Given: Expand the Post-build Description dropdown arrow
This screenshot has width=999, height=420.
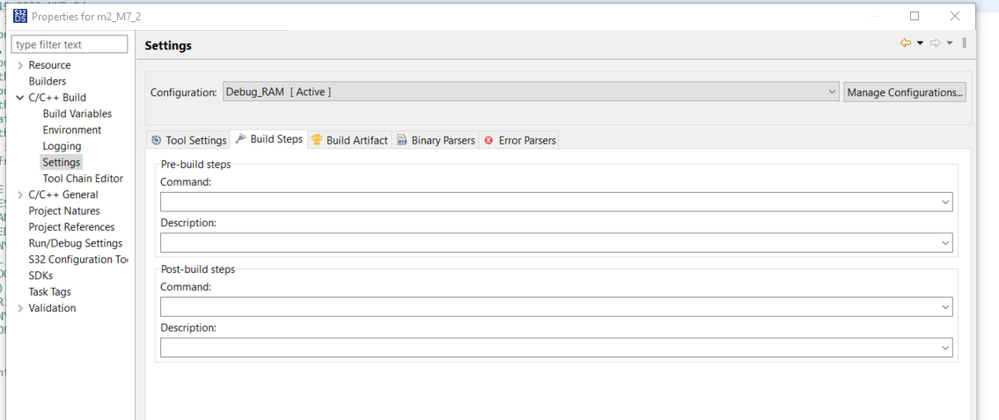Looking at the screenshot, I should click(945, 348).
